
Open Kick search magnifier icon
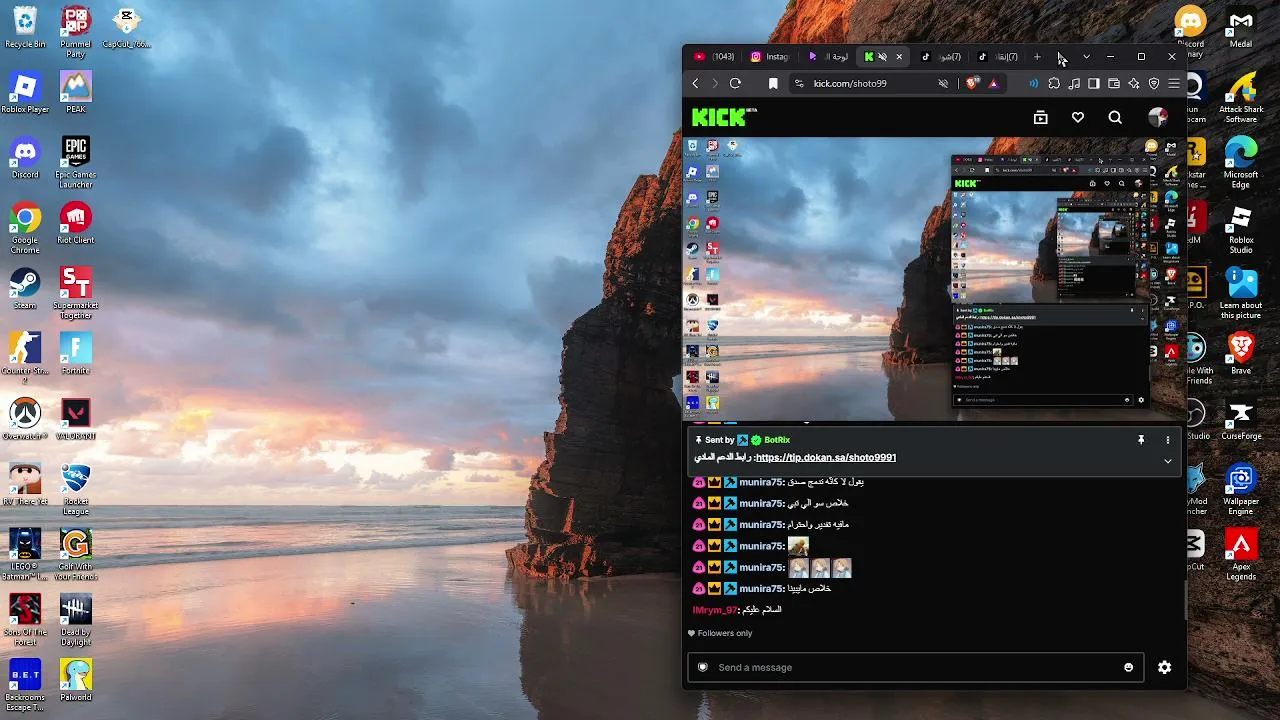click(x=1115, y=117)
